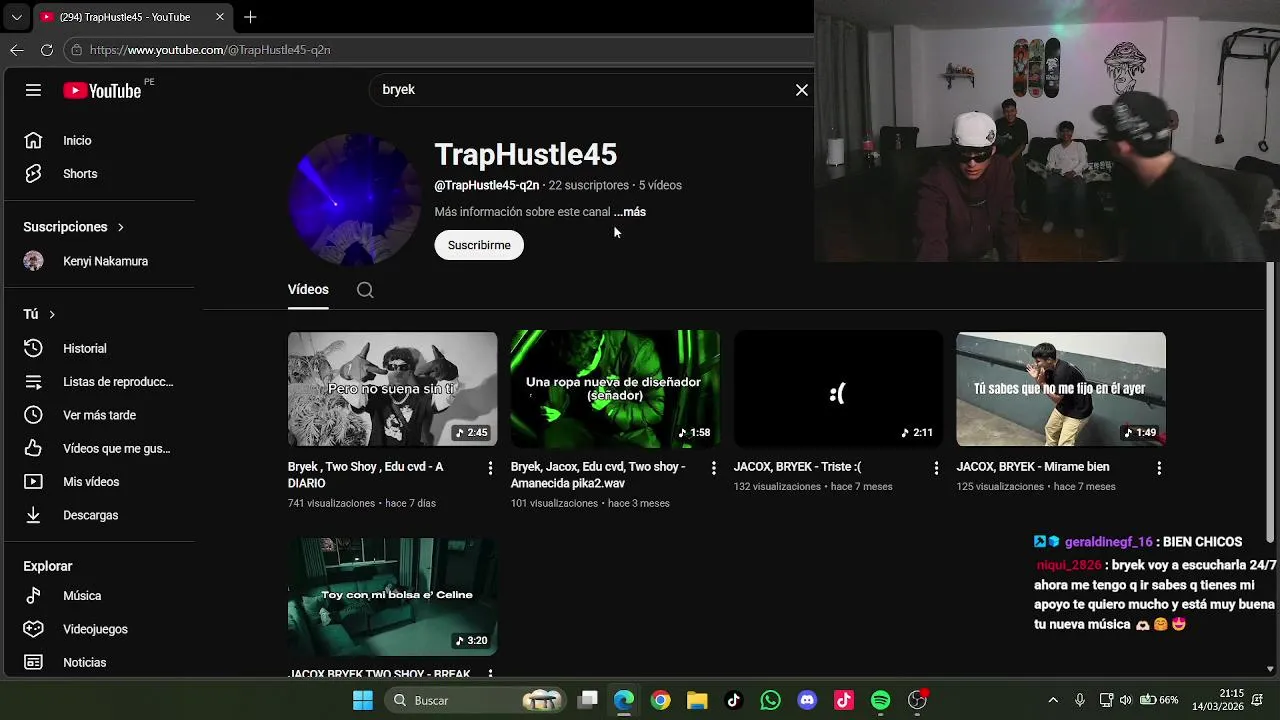
Task: Play the A DIARIO video thumbnail
Action: [392, 389]
